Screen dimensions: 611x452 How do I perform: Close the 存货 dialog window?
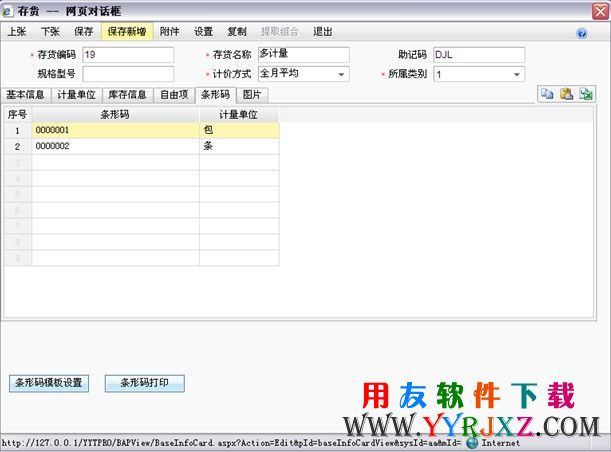click(600, 11)
